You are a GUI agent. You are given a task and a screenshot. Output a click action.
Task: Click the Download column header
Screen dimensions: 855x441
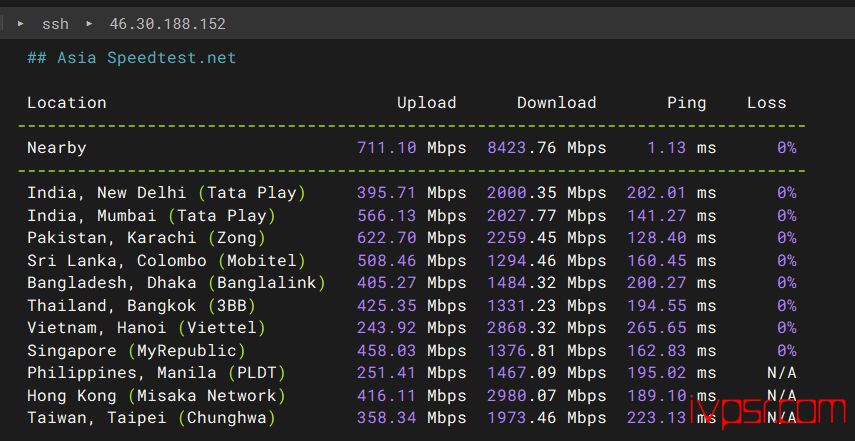(556, 102)
